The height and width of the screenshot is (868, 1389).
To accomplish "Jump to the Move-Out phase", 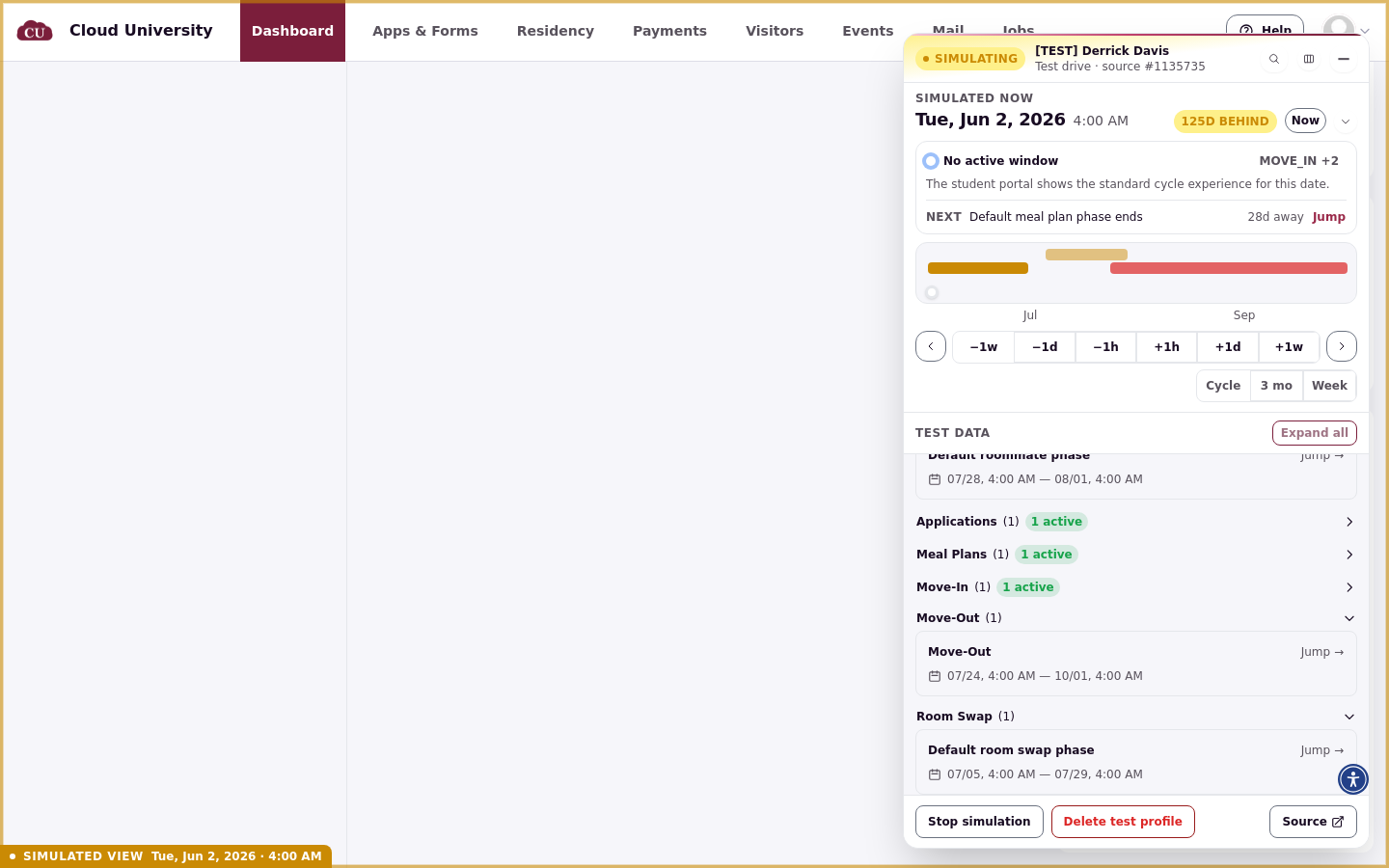I will [1321, 652].
